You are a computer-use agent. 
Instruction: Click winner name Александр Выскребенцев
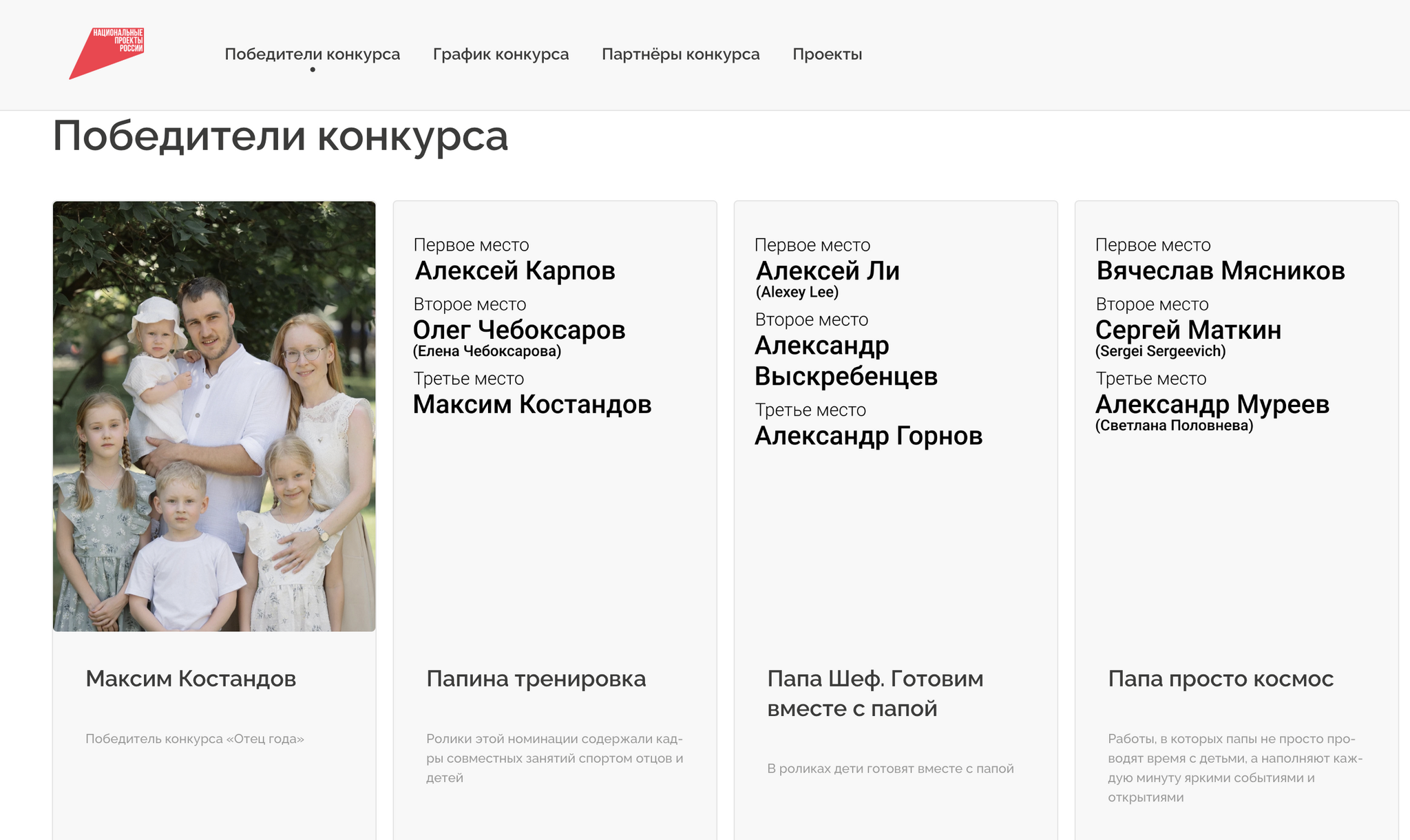845,361
